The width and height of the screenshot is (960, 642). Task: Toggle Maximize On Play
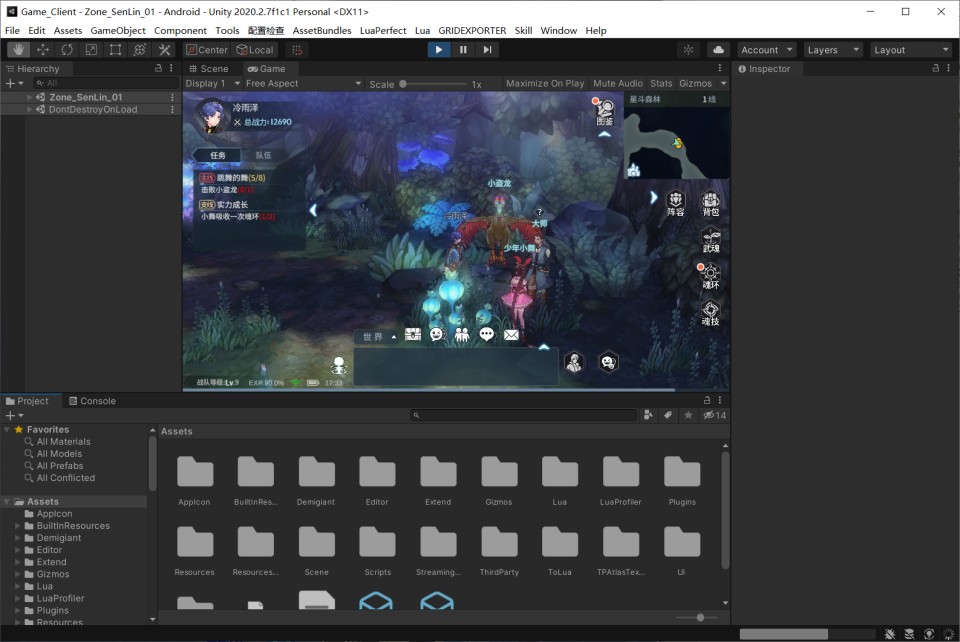click(545, 84)
